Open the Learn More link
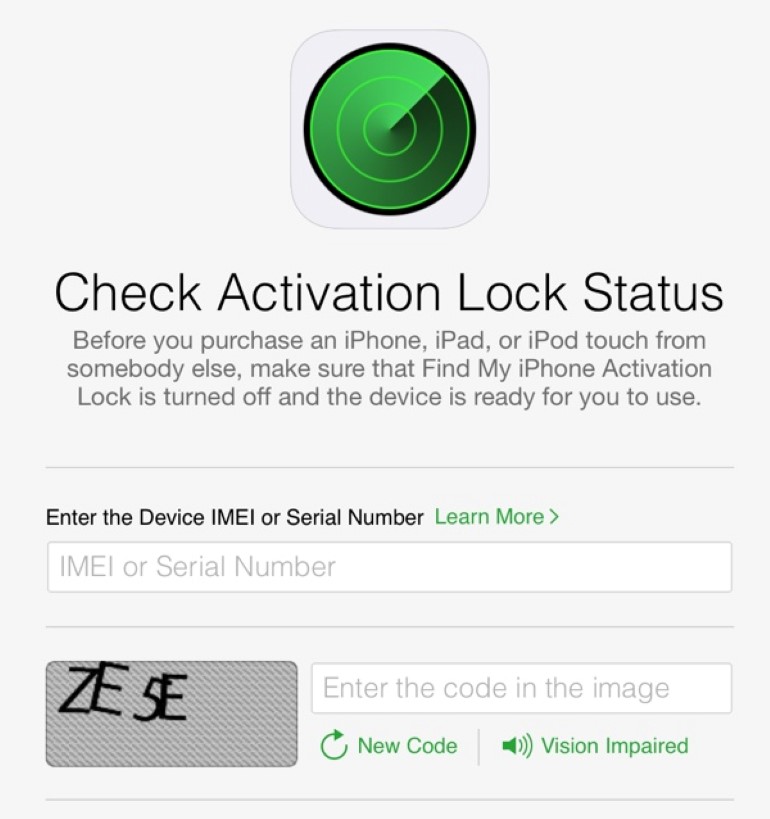The height and width of the screenshot is (819, 770). 497,517
